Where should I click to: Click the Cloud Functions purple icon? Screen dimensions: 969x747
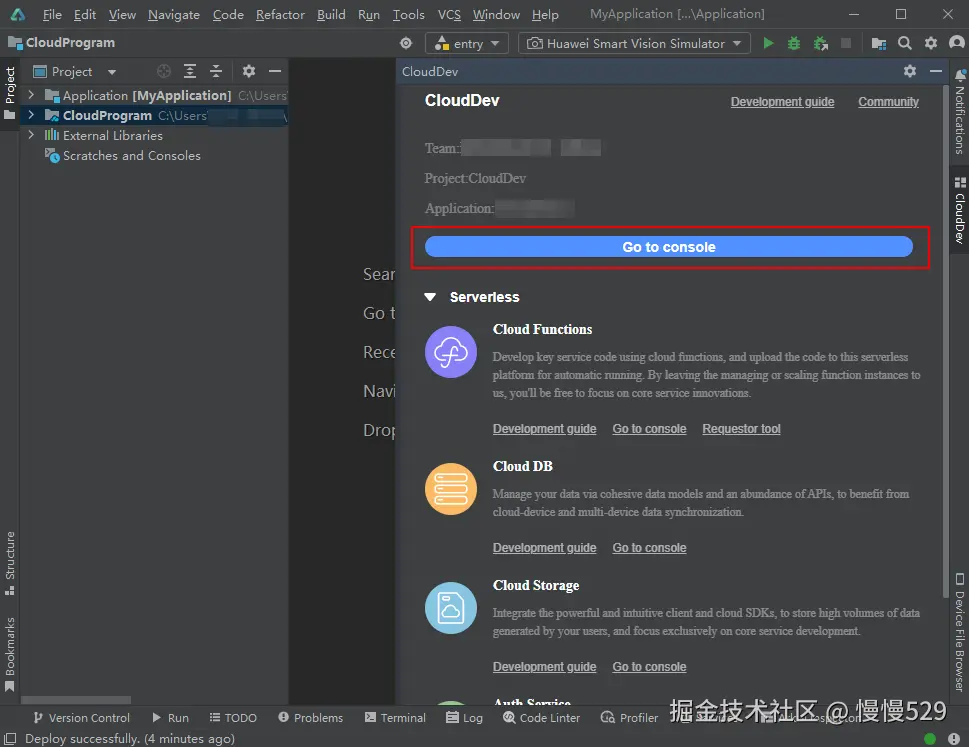[x=451, y=352]
